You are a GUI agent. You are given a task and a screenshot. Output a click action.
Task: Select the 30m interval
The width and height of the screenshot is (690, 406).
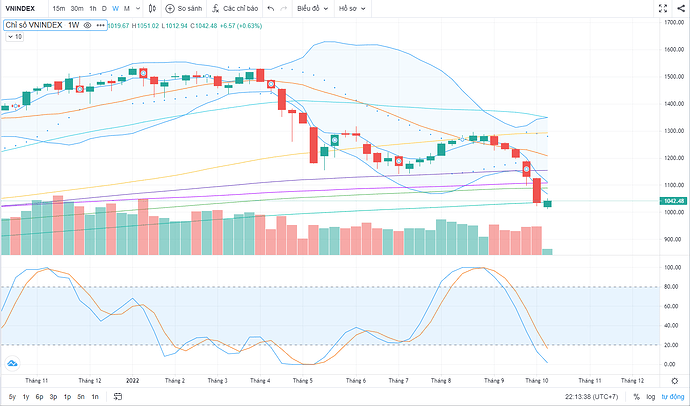[77, 8]
